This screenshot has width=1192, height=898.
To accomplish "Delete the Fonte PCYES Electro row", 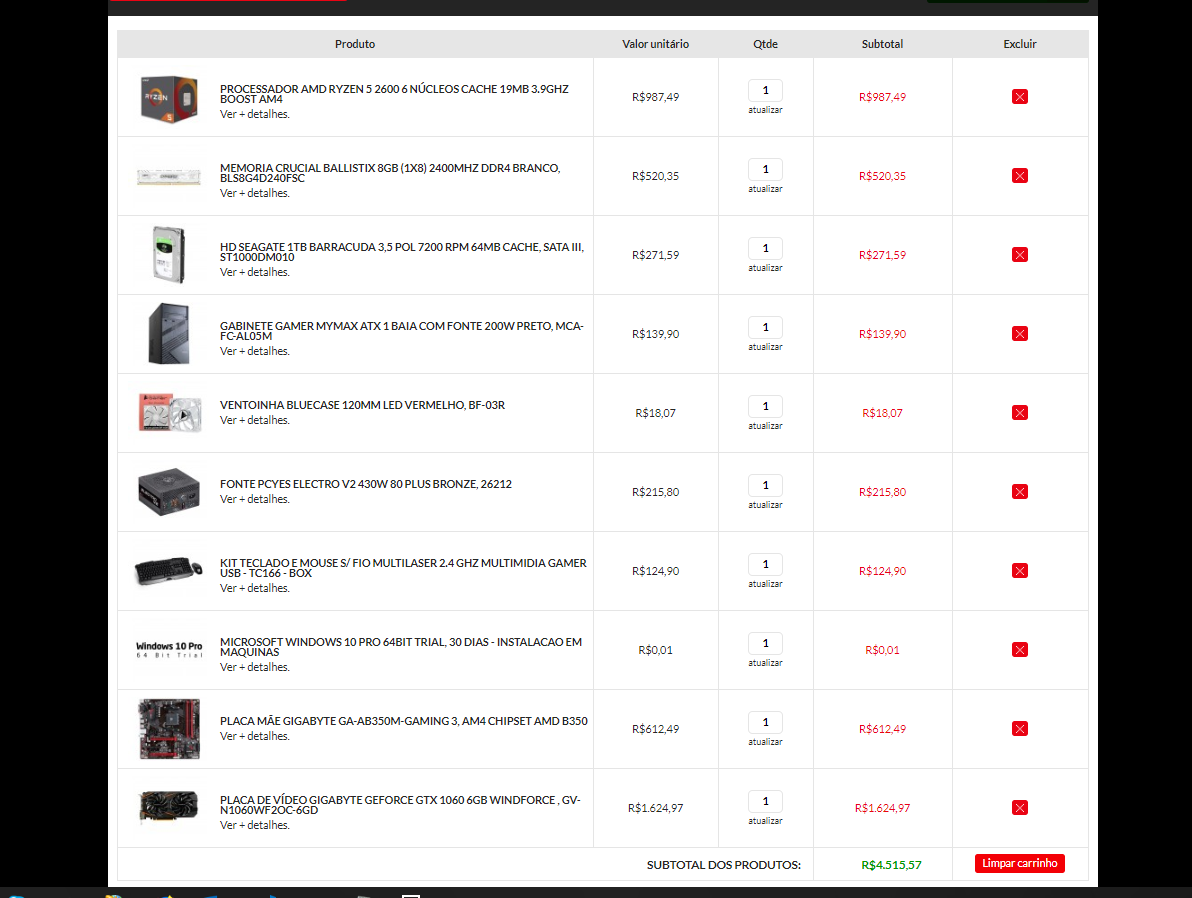I will (x=1019, y=492).
